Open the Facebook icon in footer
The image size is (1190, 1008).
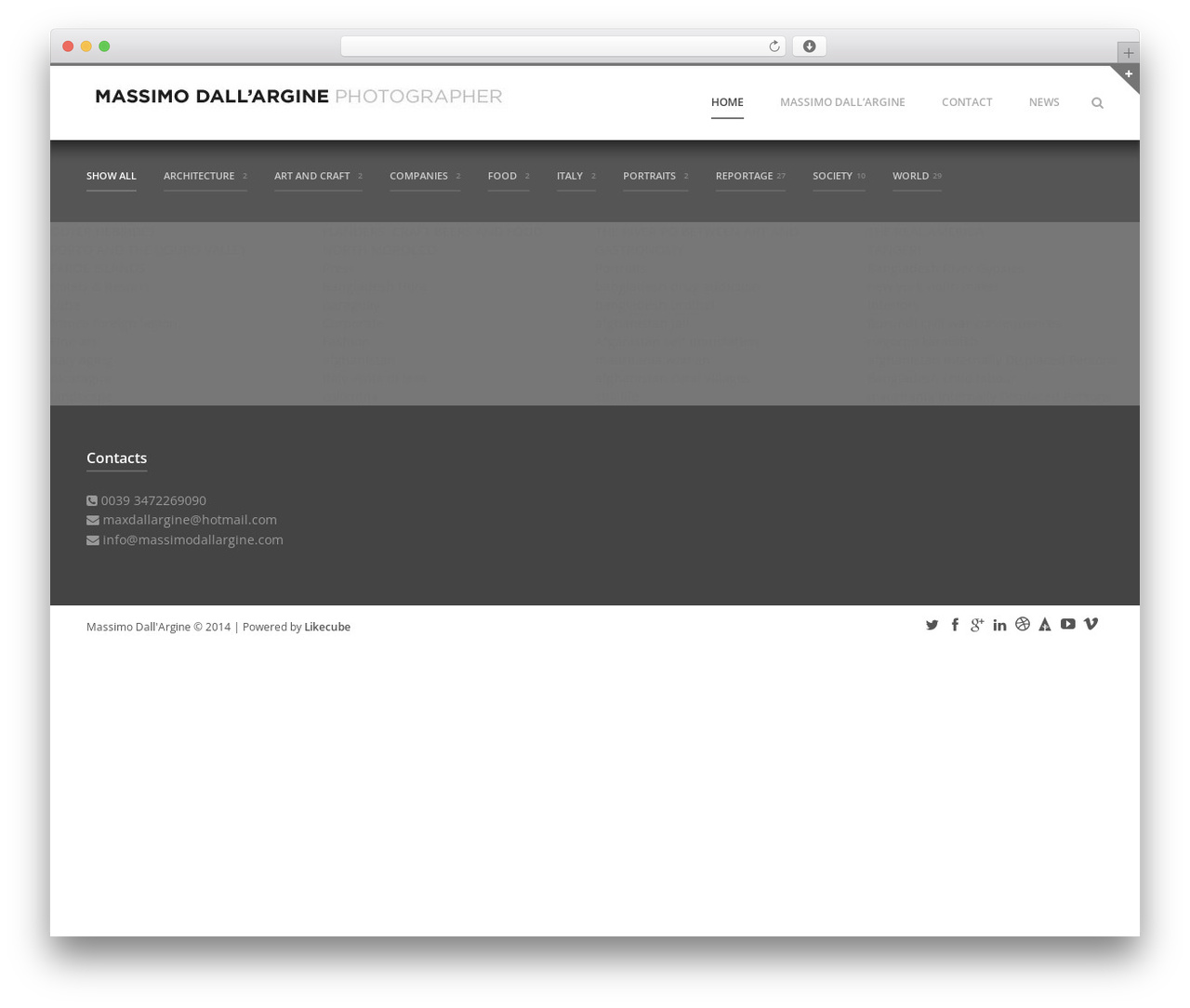tap(955, 625)
